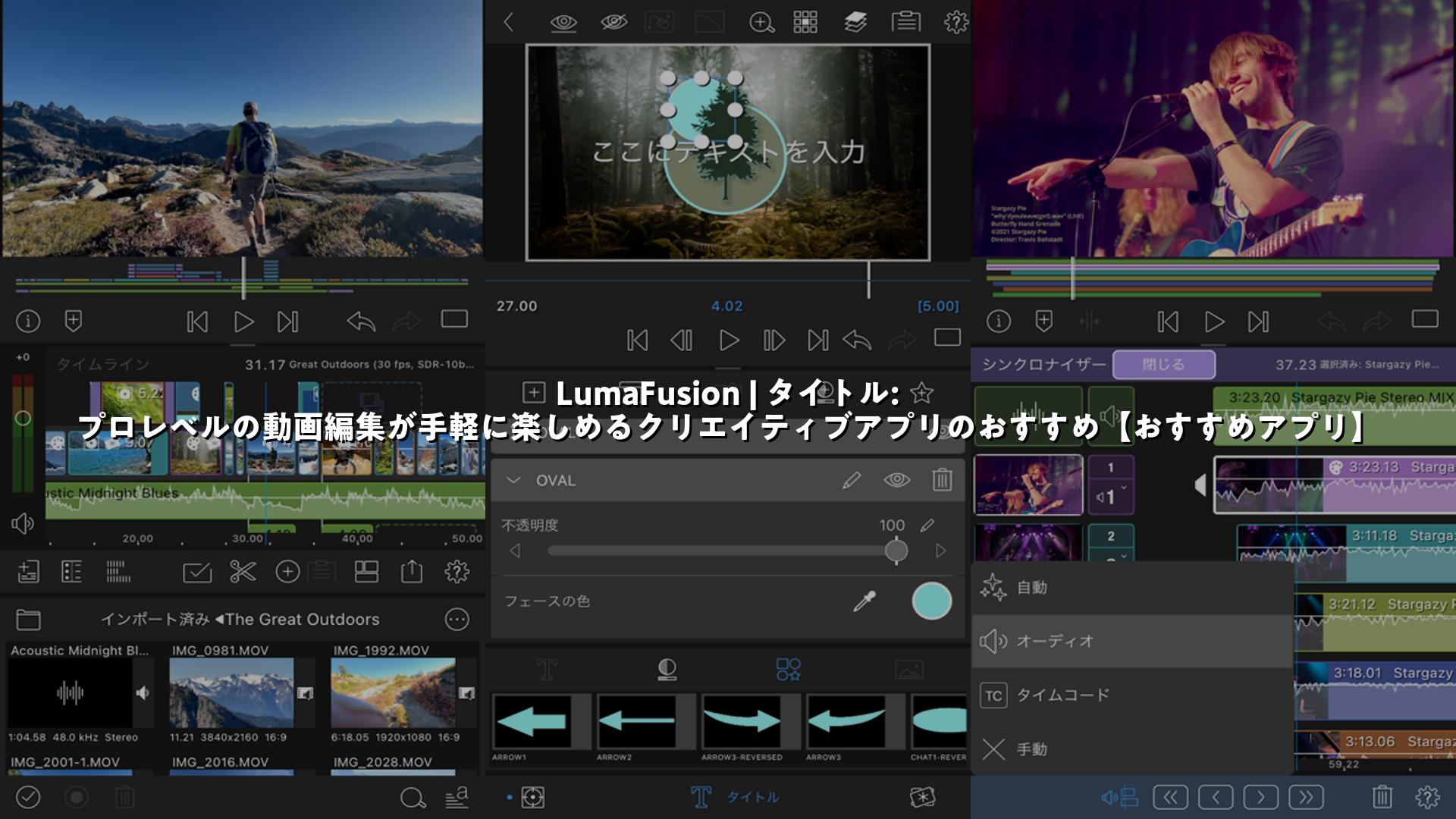1456x819 pixels.
Task: Expand audio track 1 selector dropdown
Action: [x=1111, y=497]
